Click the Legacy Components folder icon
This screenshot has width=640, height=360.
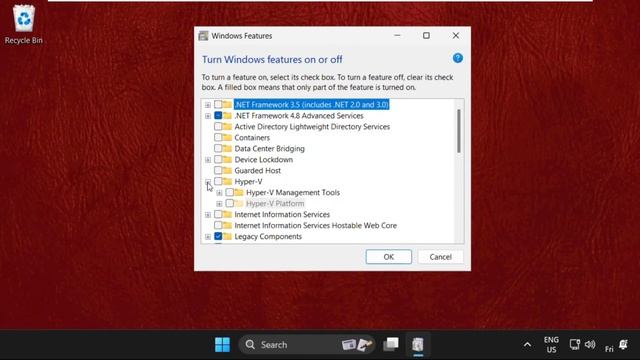pos(227,236)
